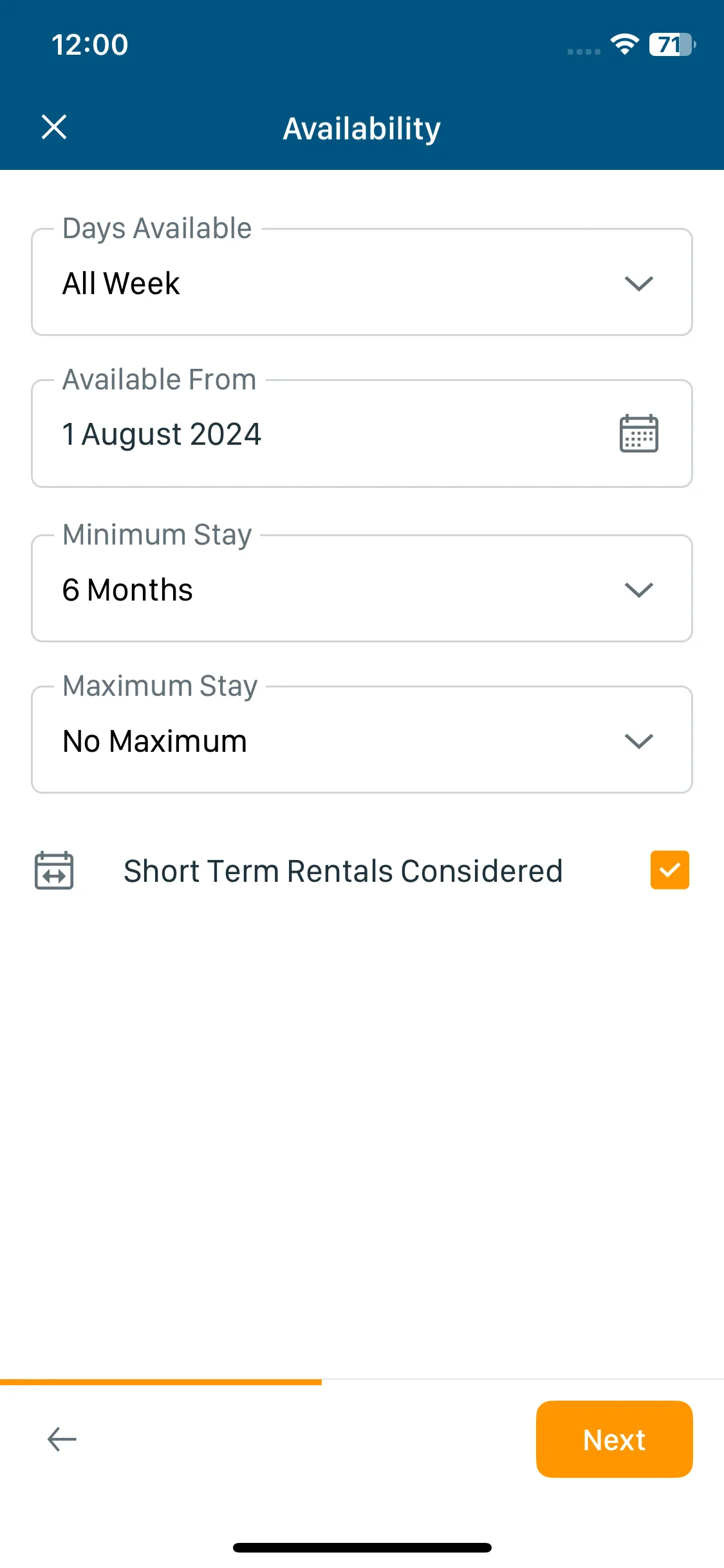Open the calendar picker icon
The height and width of the screenshot is (1568, 724).
638,434
